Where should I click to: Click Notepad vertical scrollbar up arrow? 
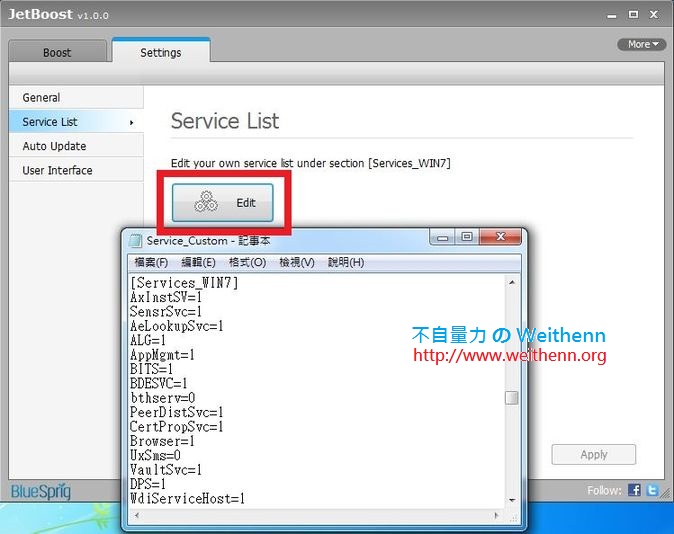pos(512,282)
